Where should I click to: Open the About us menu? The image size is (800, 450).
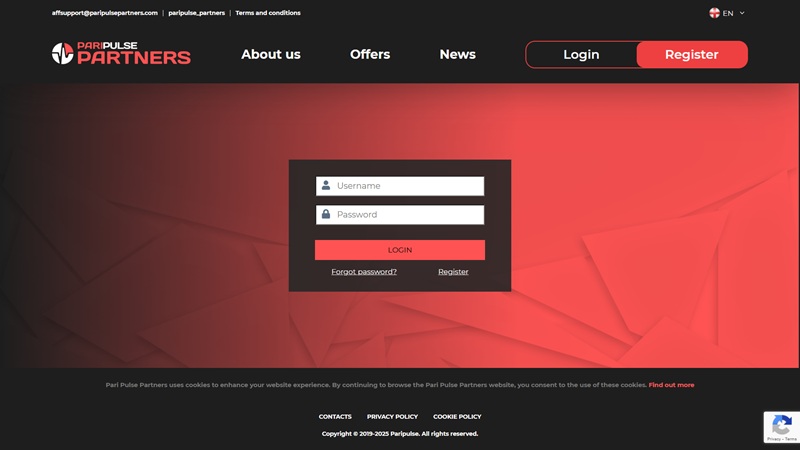pyautogui.click(x=271, y=54)
